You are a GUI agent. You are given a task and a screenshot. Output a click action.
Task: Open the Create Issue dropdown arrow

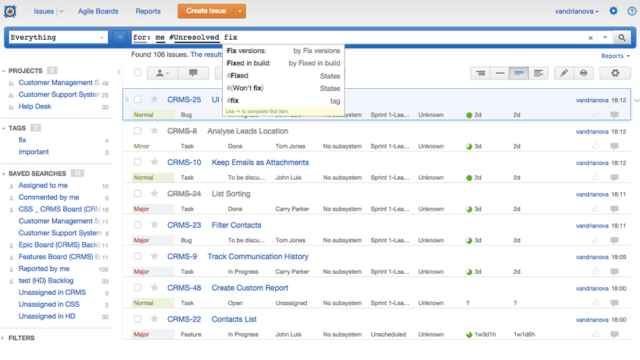point(240,11)
